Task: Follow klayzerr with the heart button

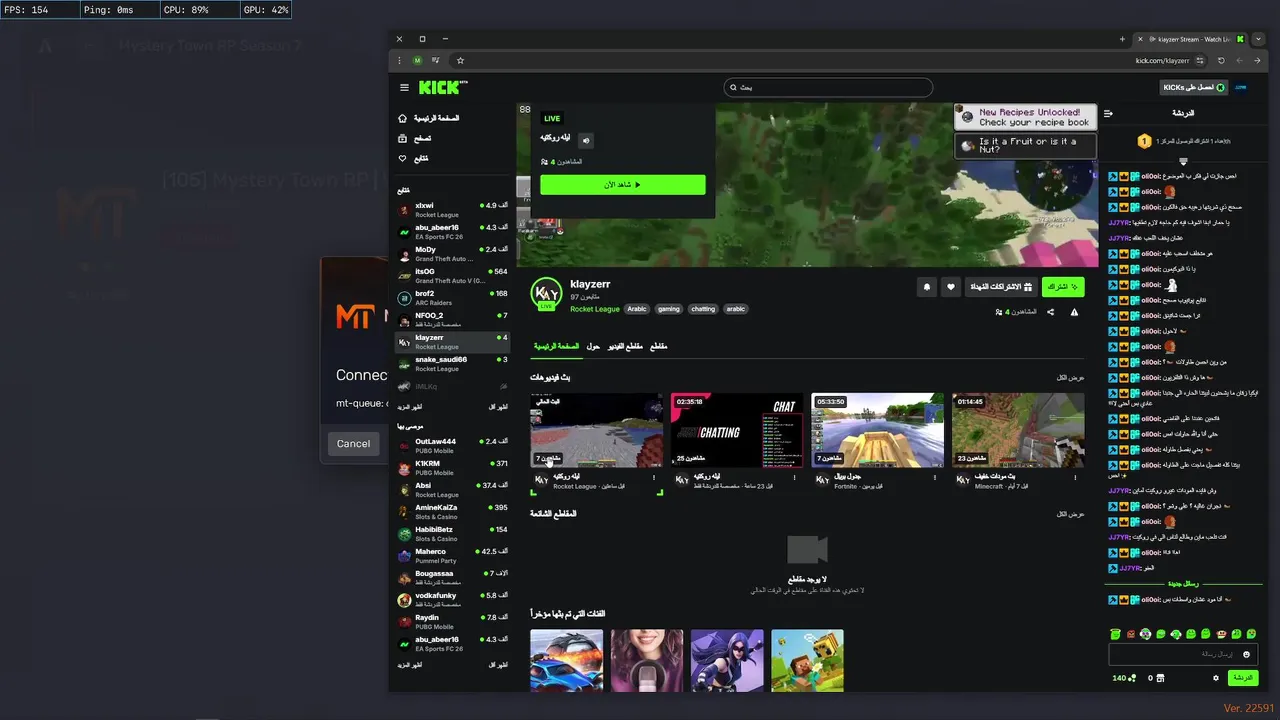Action: tap(951, 287)
